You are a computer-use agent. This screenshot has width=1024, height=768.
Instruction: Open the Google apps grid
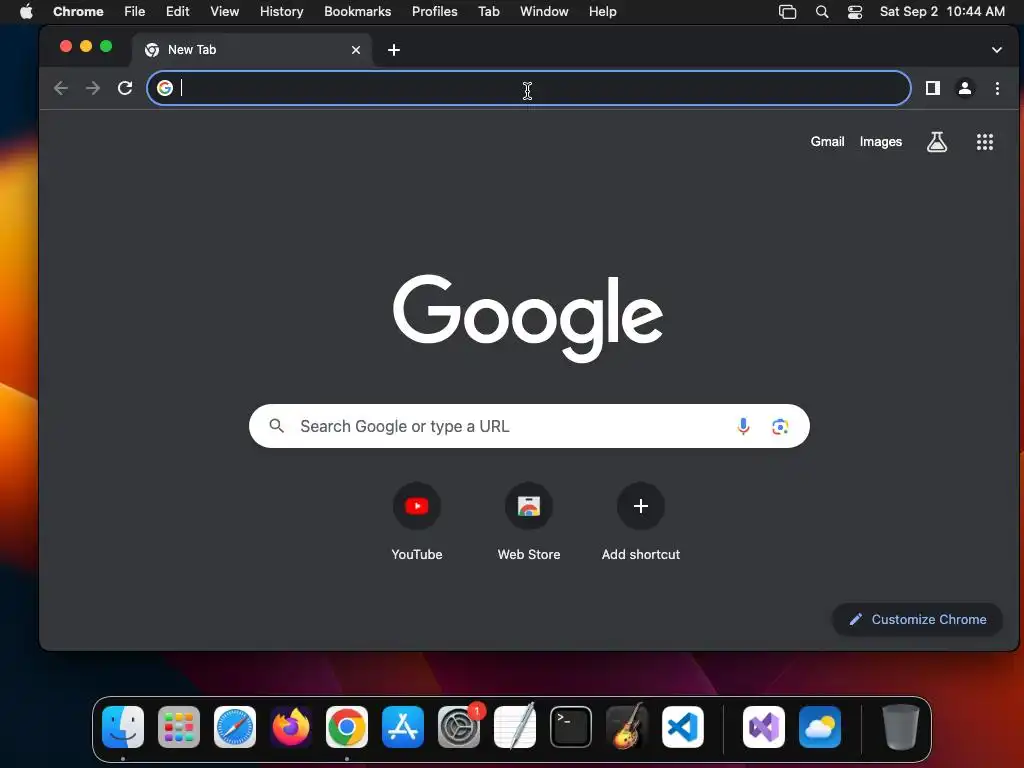coord(985,142)
